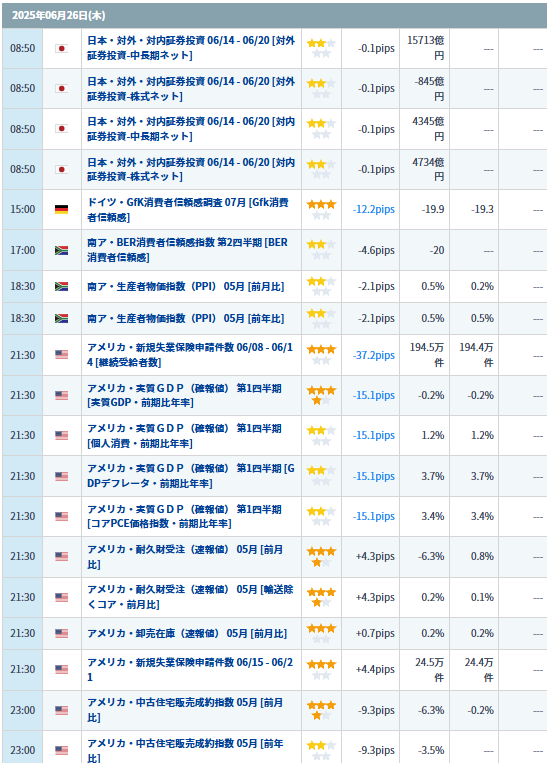547x763 pixels.
Task: Click Japan flag beside 対外証券投資-中長期ネット row
Action: (61, 48)
